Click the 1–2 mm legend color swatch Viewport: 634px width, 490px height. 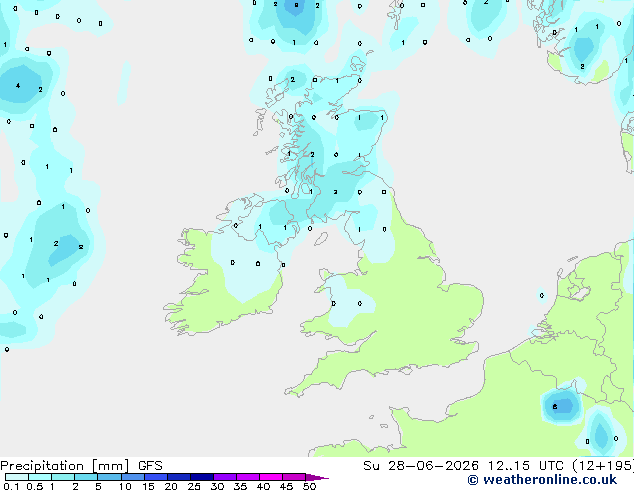pos(63,477)
